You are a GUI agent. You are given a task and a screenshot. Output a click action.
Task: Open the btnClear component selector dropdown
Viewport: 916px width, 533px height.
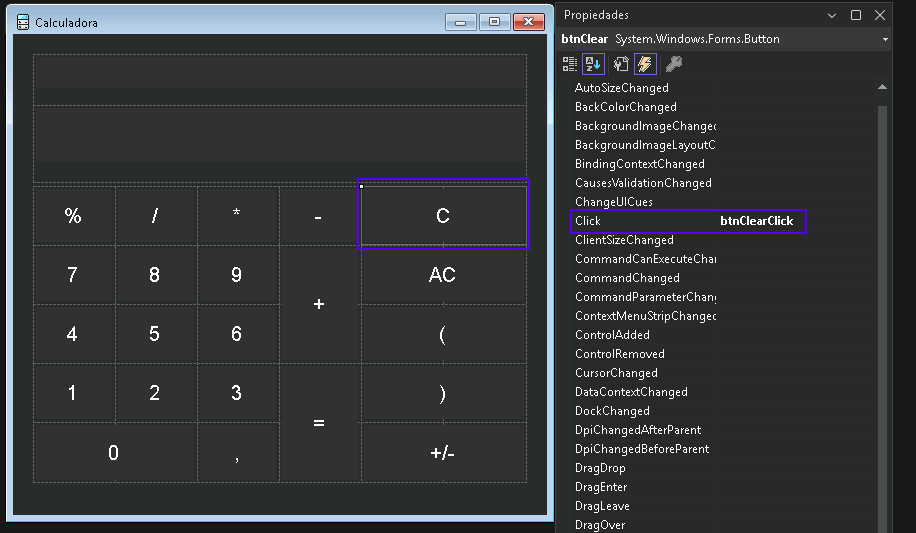(885, 39)
